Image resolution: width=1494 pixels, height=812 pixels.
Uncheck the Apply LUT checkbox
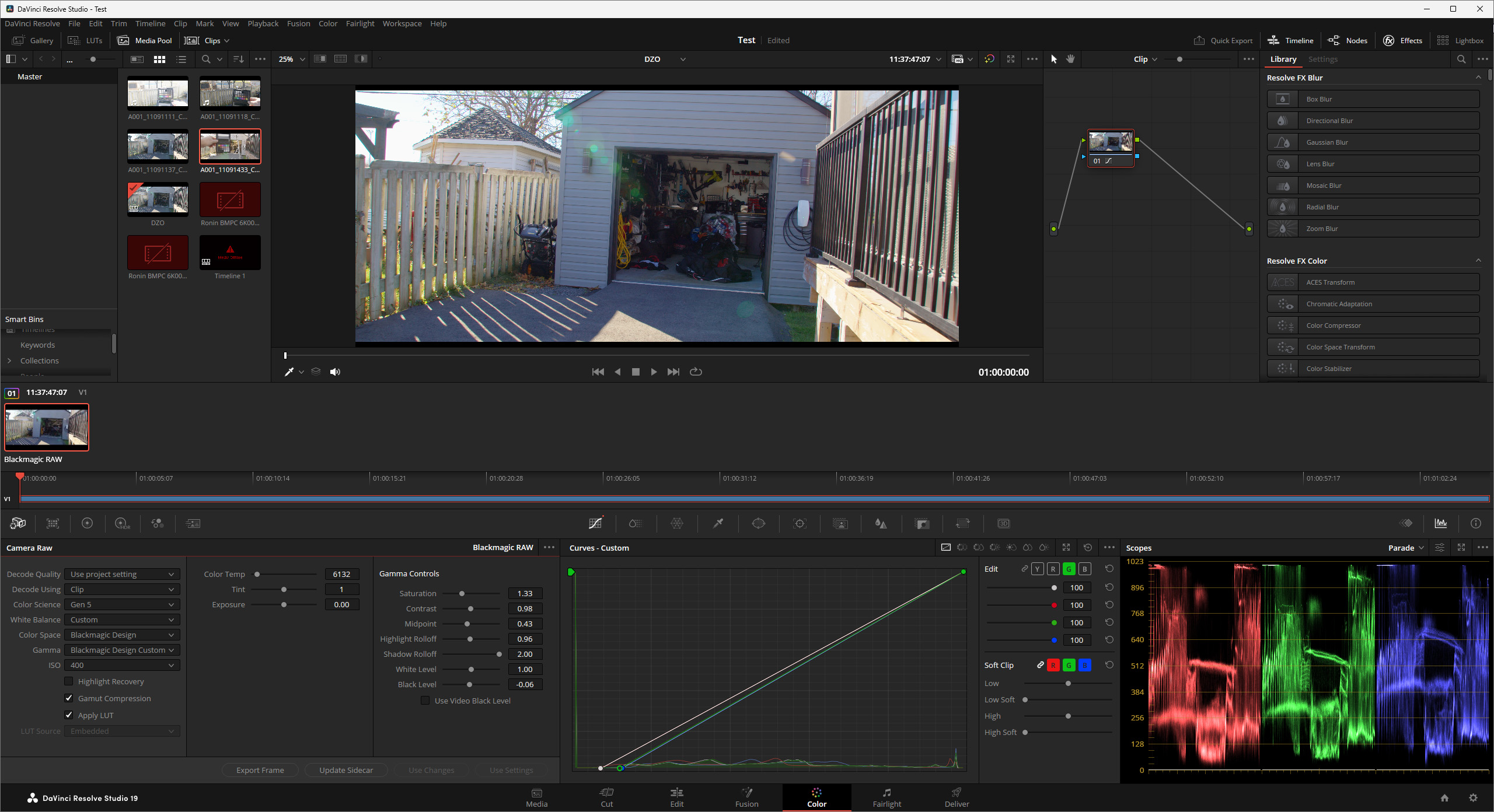69,715
